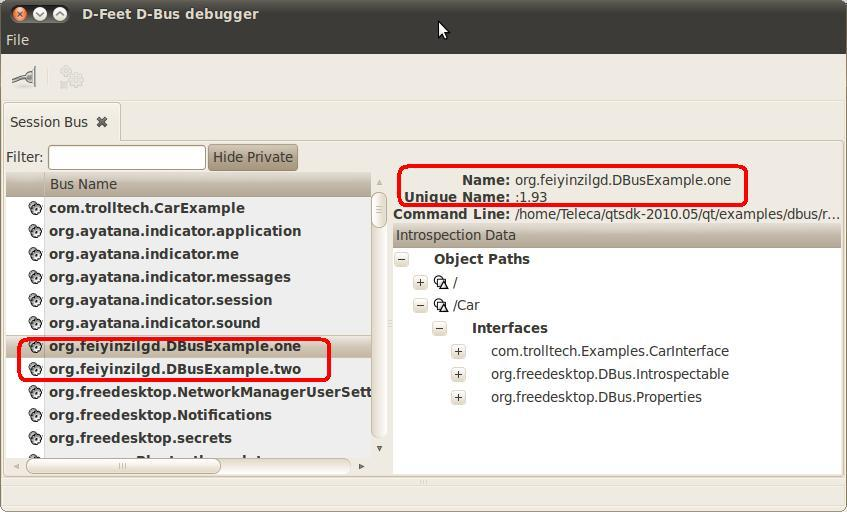Focus the Filter text field

coord(127,157)
